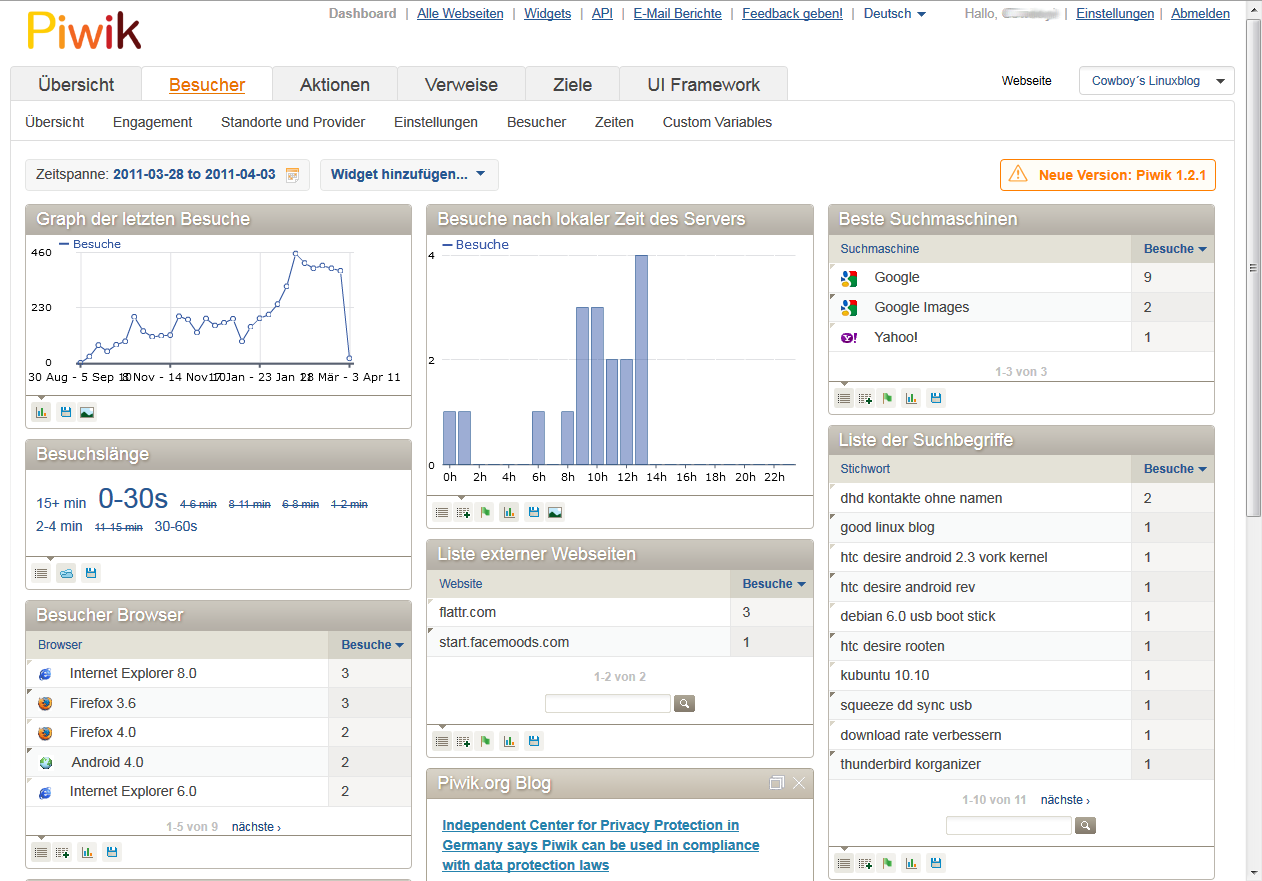Click the chart icon under Graph der letzten Besuche
1262x881 pixels.
click(41, 412)
